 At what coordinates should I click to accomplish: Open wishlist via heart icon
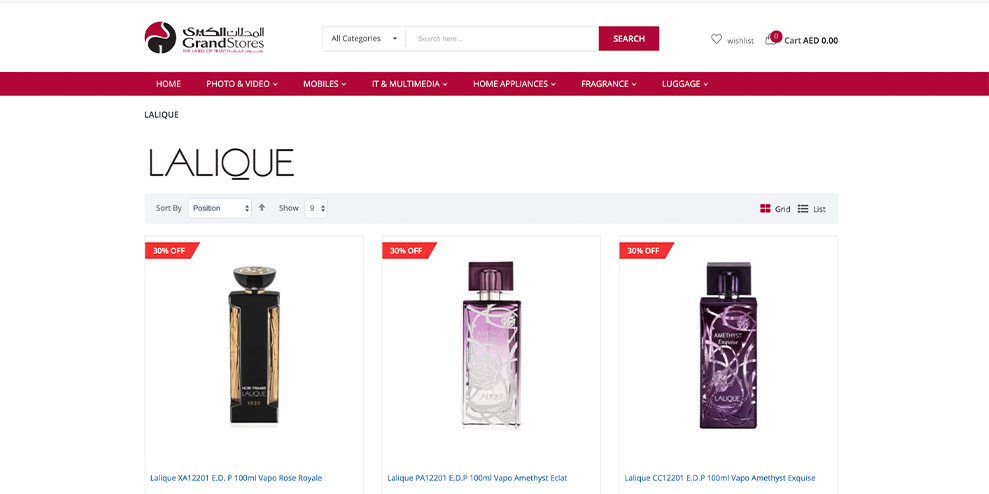[717, 39]
